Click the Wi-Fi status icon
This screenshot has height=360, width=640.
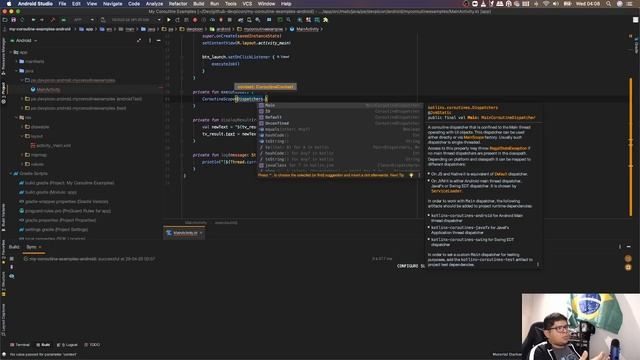(546, 4)
